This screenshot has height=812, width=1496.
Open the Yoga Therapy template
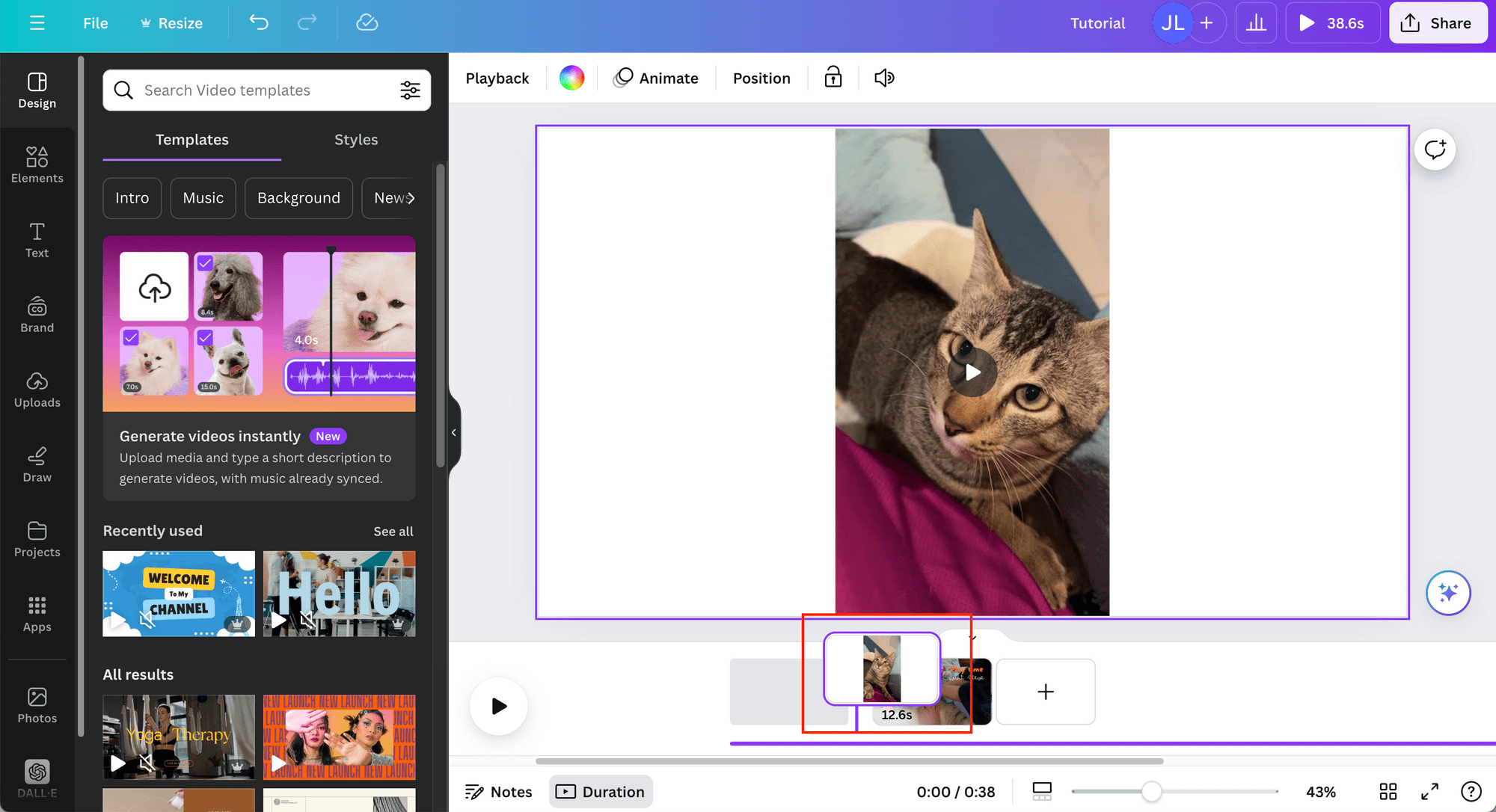(179, 737)
